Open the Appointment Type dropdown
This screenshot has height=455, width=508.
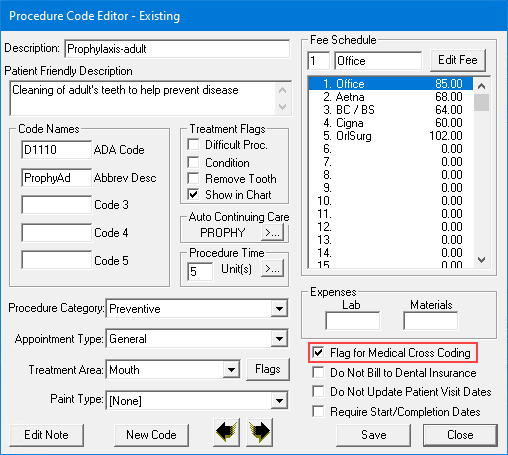point(279,339)
